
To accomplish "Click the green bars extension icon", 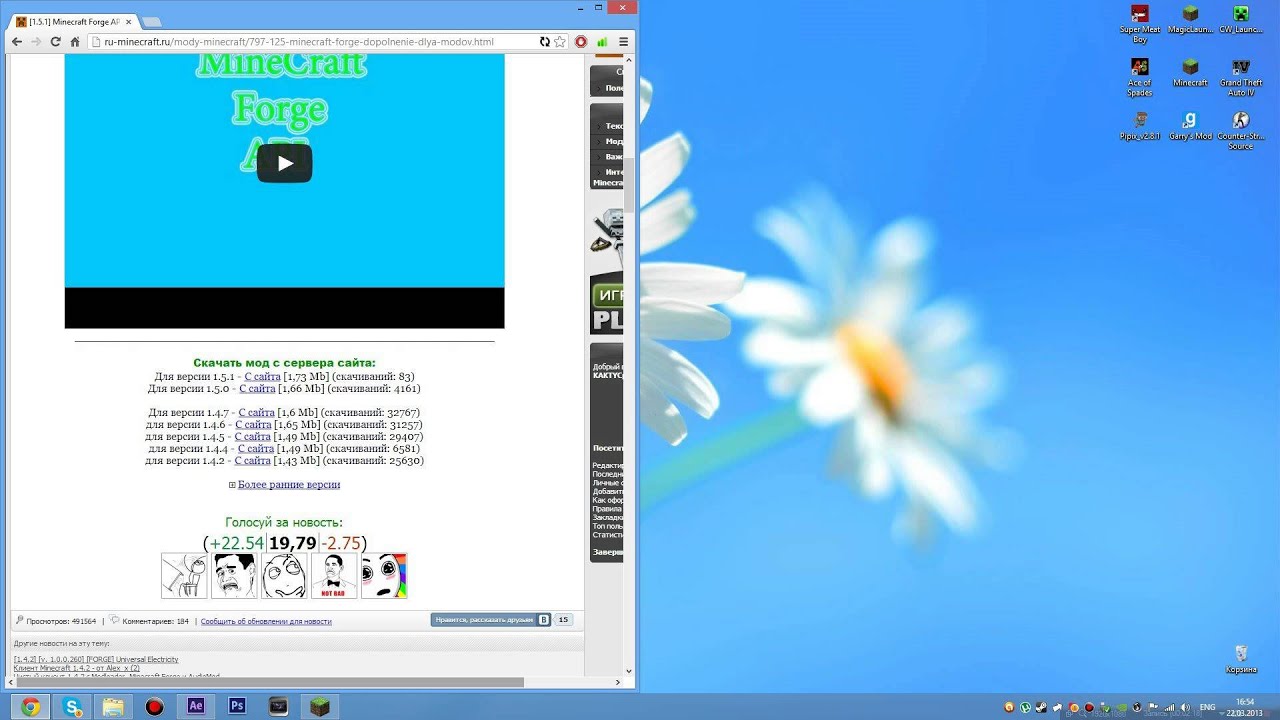I will [602, 42].
